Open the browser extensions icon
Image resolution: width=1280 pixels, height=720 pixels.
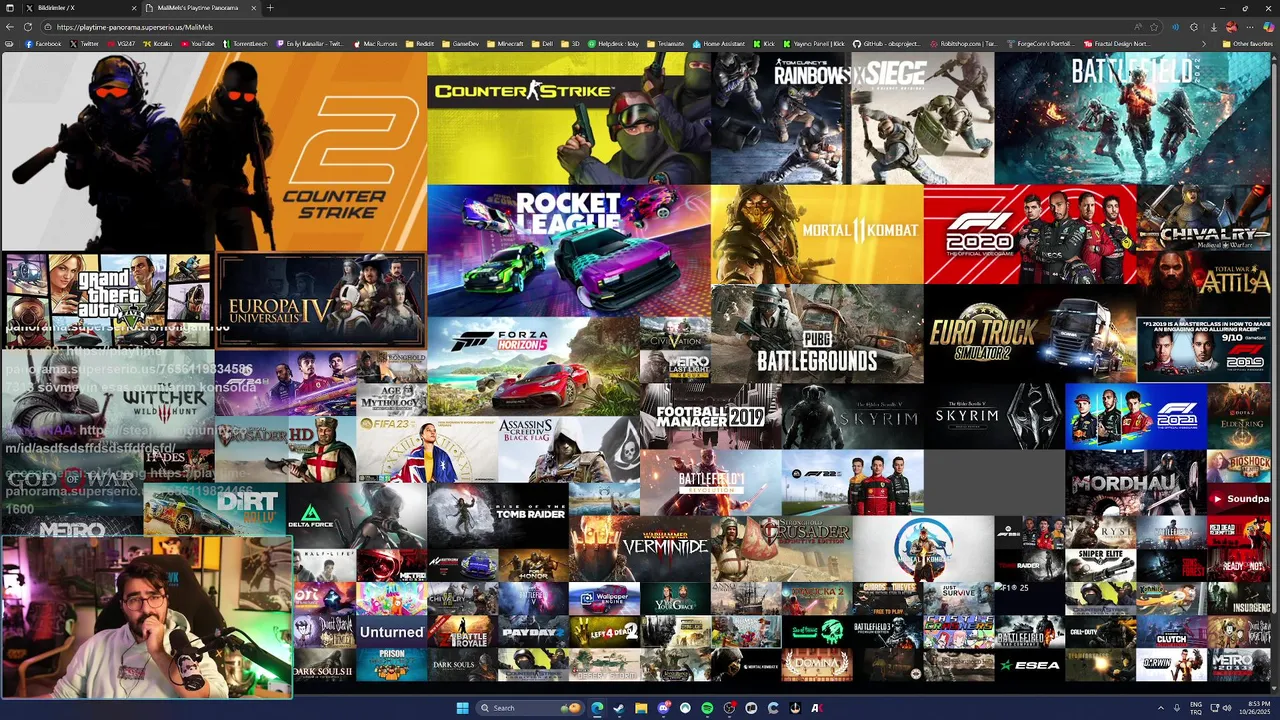tap(1194, 27)
